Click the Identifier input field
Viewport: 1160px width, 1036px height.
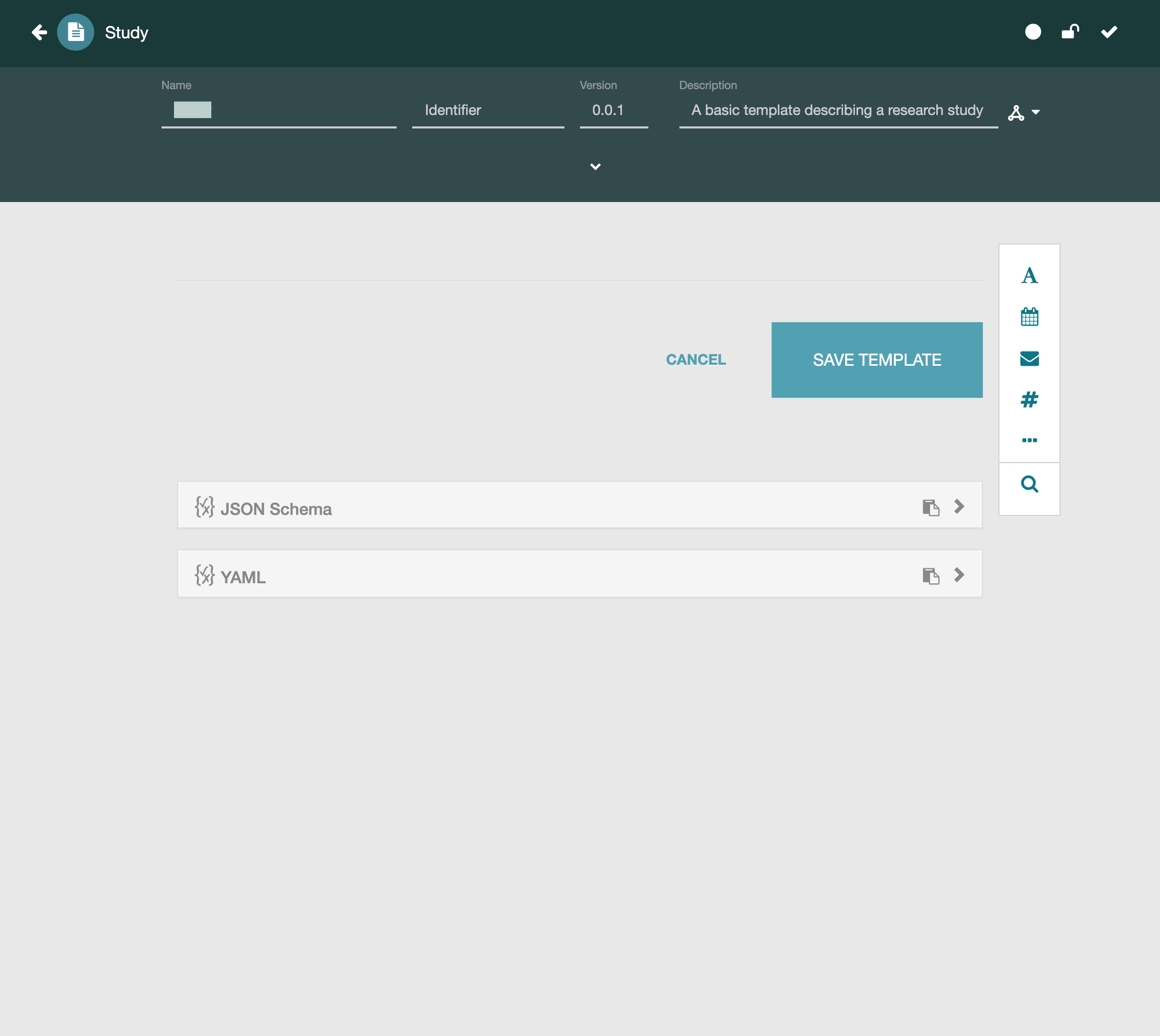488,110
